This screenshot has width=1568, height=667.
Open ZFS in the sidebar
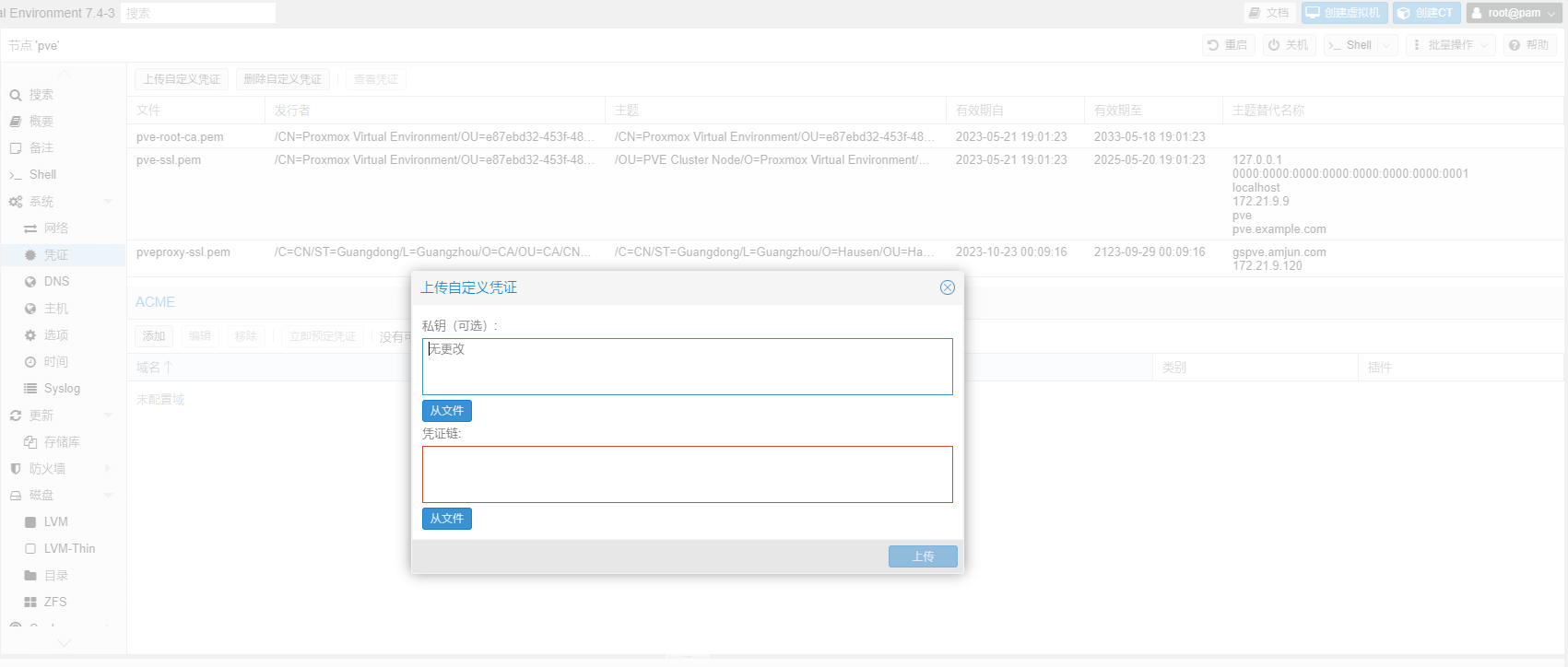(55, 603)
